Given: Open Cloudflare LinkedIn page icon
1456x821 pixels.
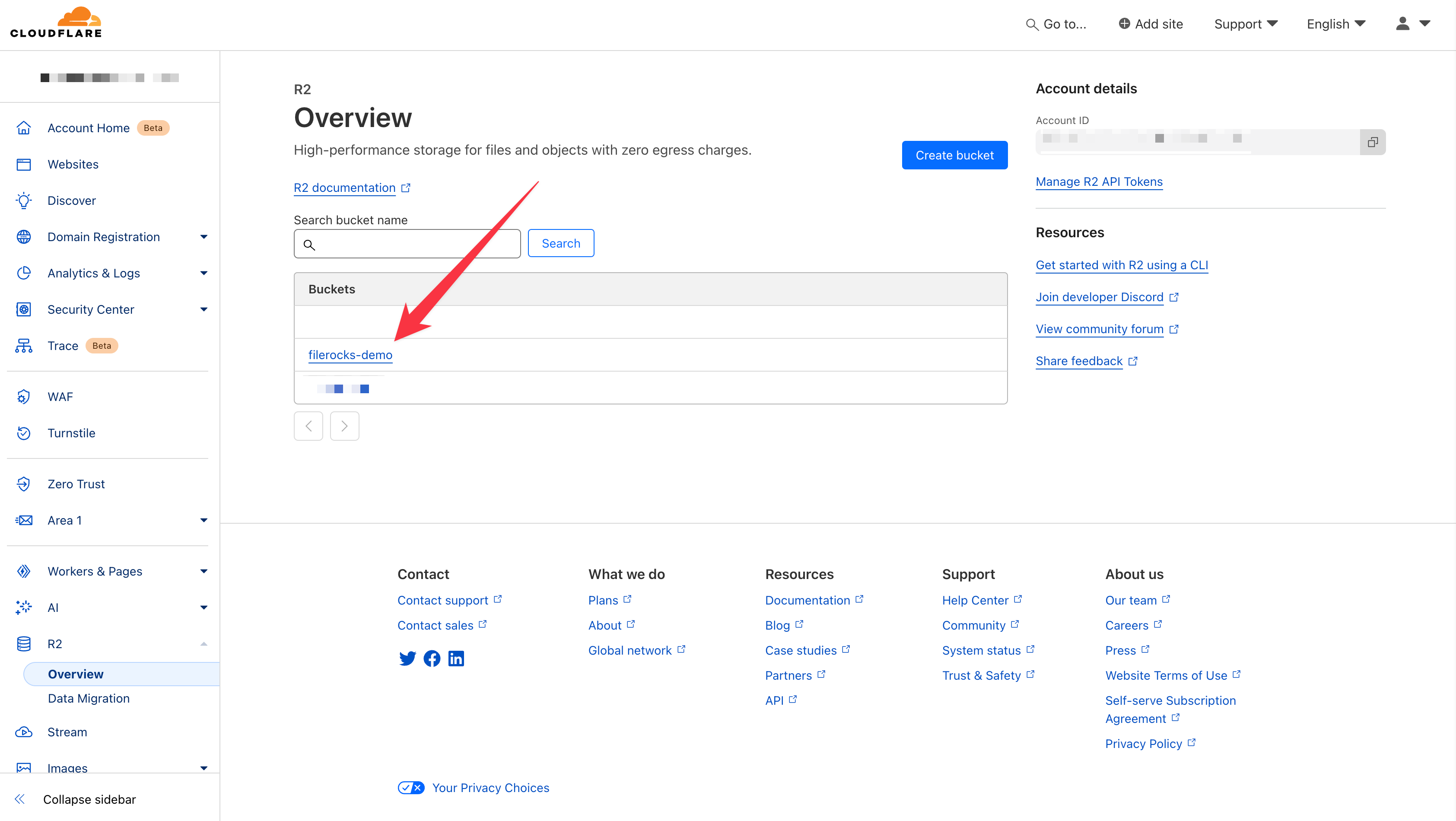Looking at the screenshot, I should (x=456, y=658).
